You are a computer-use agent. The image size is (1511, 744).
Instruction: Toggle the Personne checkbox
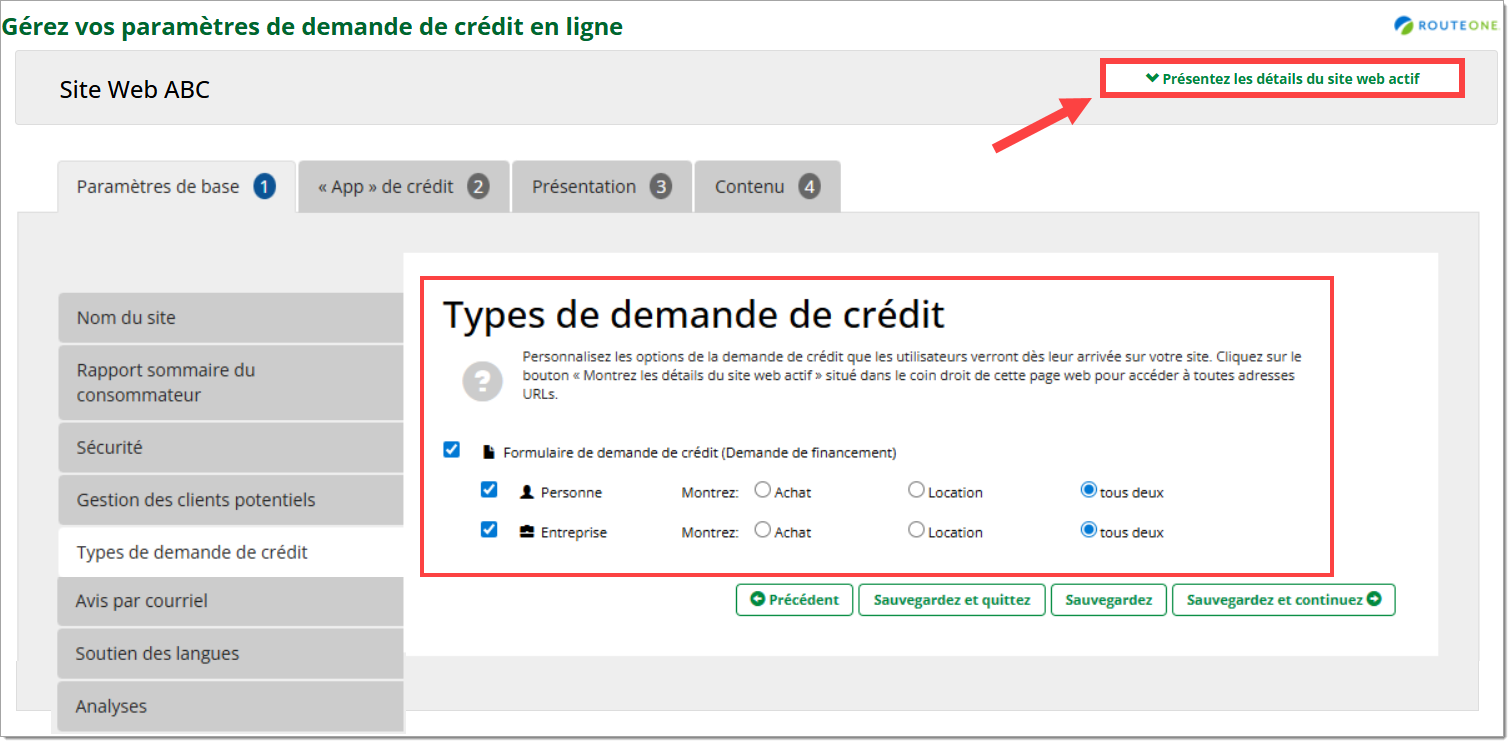click(489, 490)
